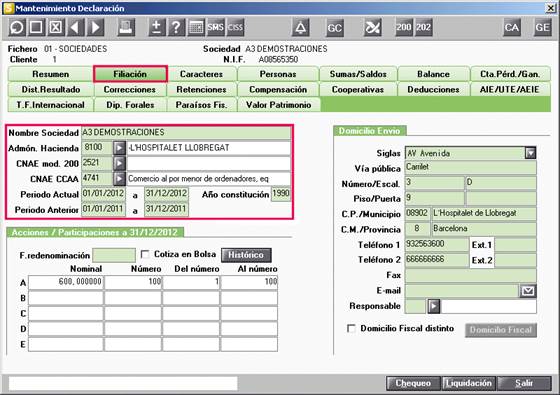The width and height of the screenshot is (560, 395).
Task: Click the E-mail envelope icon
Action: click(x=528, y=291)
